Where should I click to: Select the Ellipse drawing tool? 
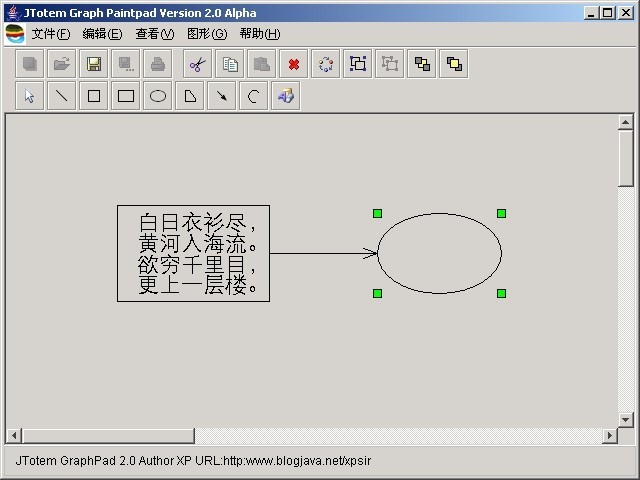click(158, 96)
